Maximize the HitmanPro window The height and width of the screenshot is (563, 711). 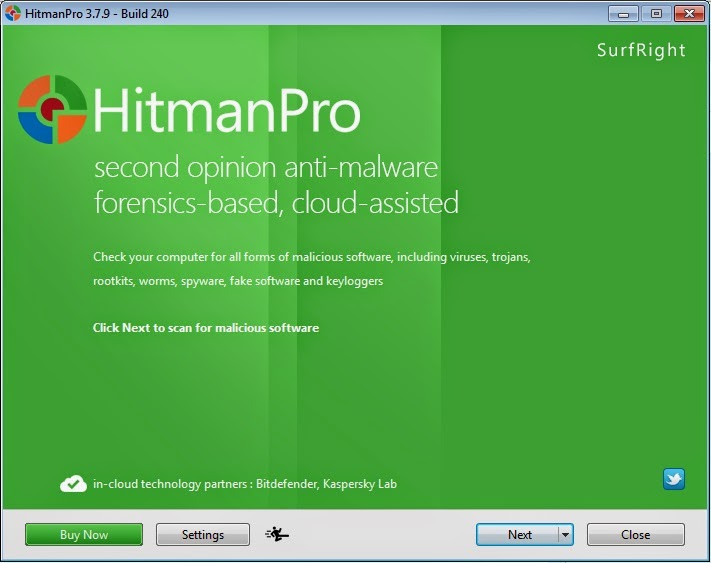pyautogui.click(x=656, y=14)
